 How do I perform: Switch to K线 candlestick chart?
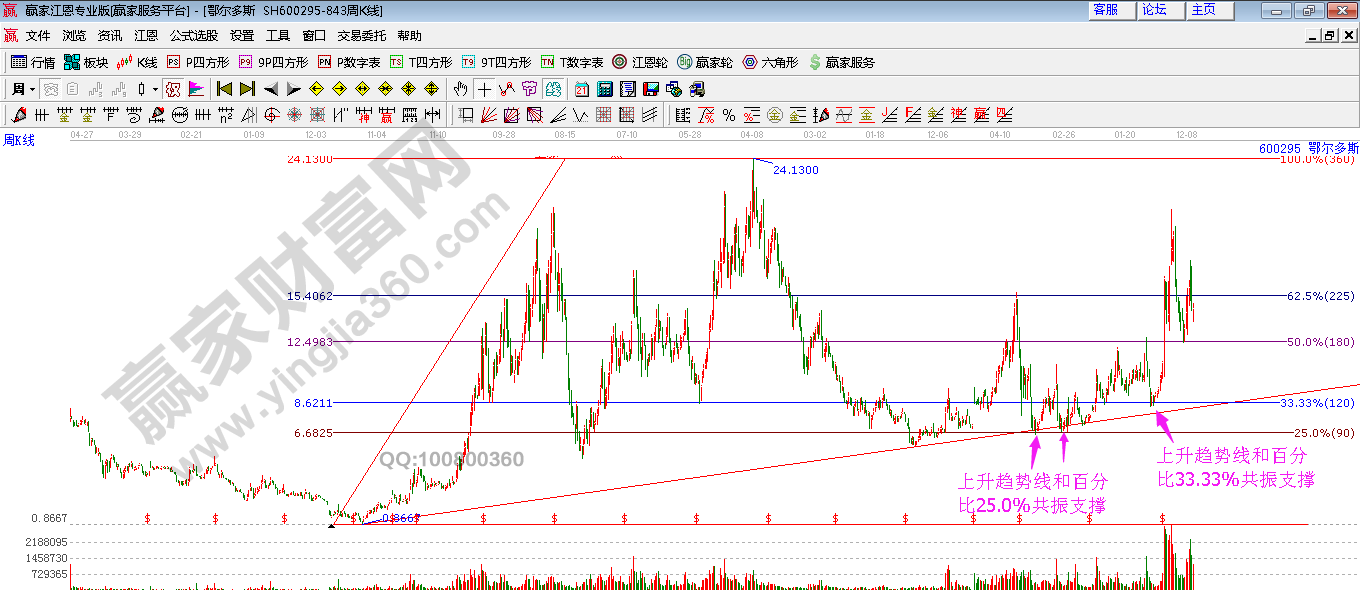(x=138, y=62)
